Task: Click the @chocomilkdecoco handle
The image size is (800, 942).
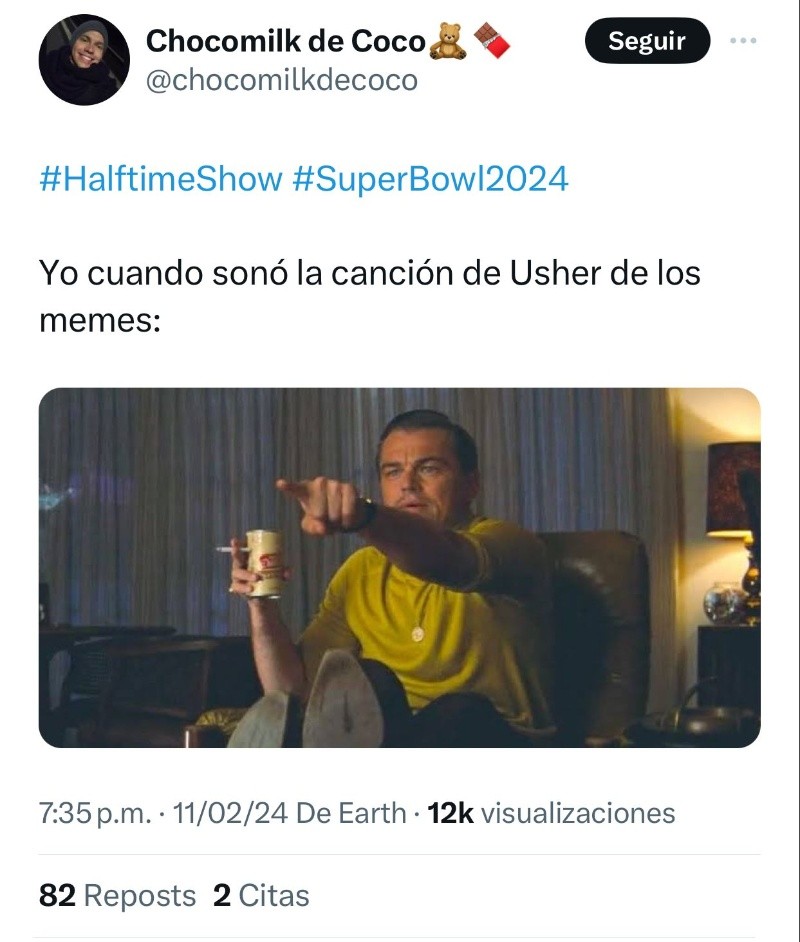Action: (281, 80)
